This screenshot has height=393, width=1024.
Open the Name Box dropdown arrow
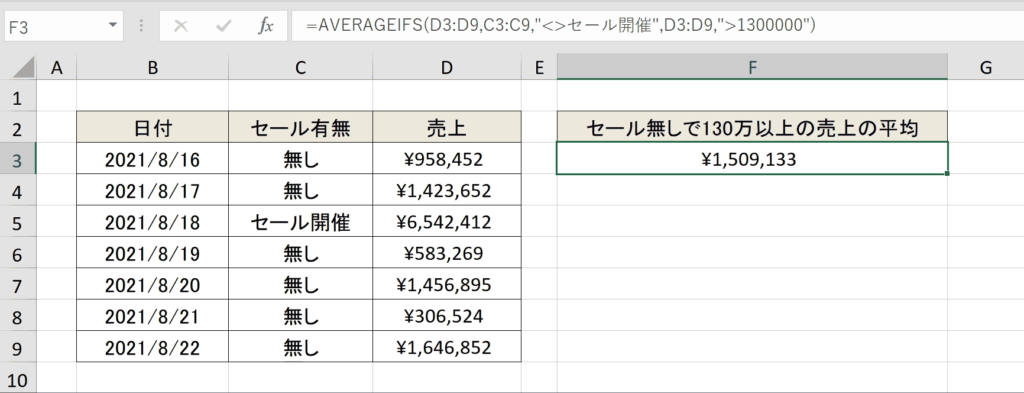tap(113, 25)
